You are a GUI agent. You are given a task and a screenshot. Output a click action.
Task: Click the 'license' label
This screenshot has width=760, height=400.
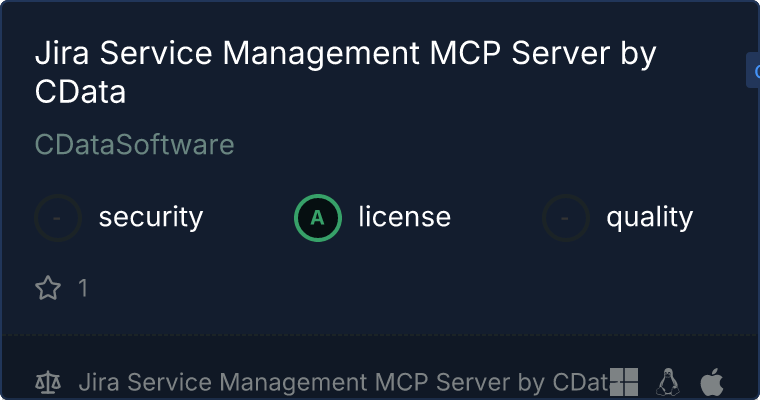pyautogui.click(x=405, y=217)
